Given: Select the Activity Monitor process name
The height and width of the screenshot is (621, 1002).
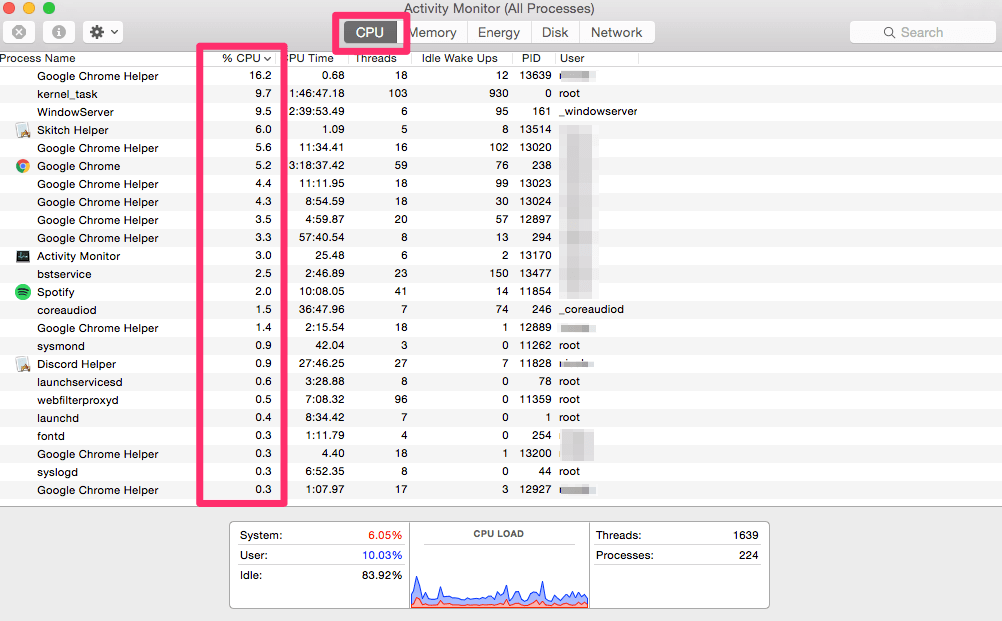Looking at the screenshot, I should tap(79, 256).
